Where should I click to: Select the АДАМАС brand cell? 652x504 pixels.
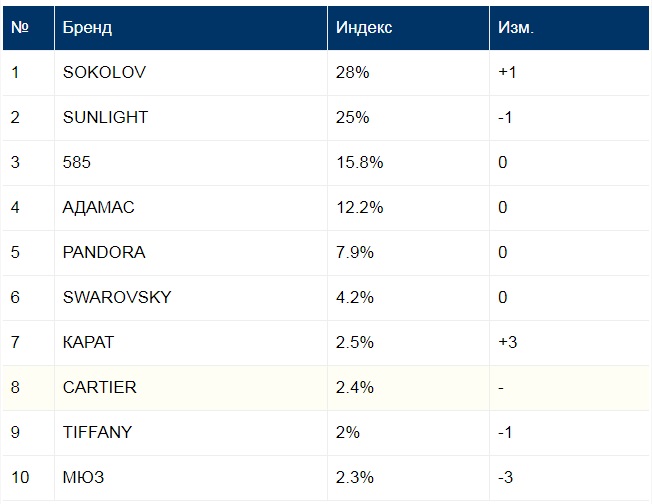(x=98, y=207)
